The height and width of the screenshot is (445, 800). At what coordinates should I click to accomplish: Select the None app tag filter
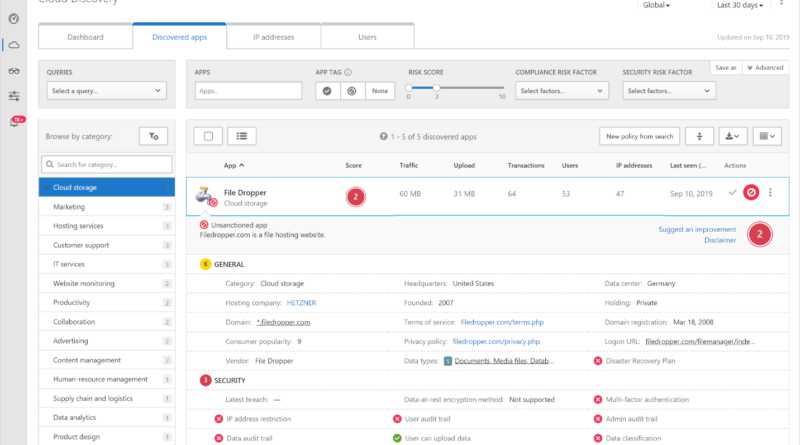pyautogui.click(x=380, y=91)
